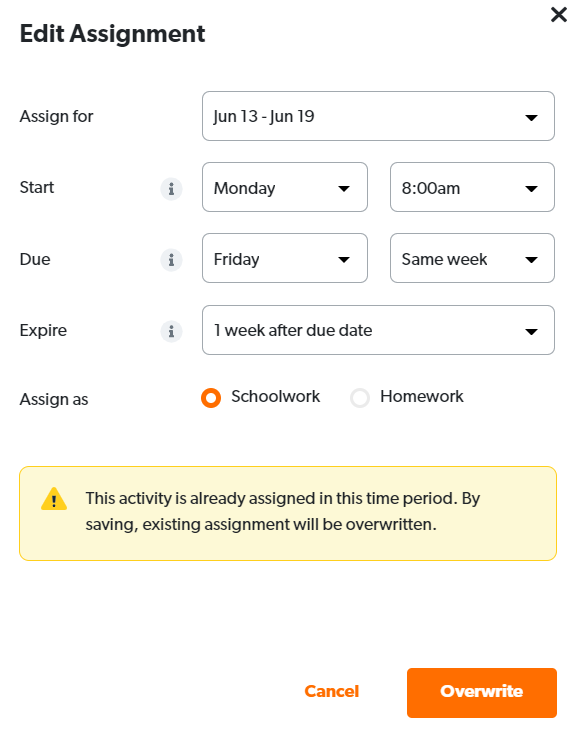This screenshot has height=737, width=576.
Task: Click the overwrite warning message box
Action: (x=288, y=513)
